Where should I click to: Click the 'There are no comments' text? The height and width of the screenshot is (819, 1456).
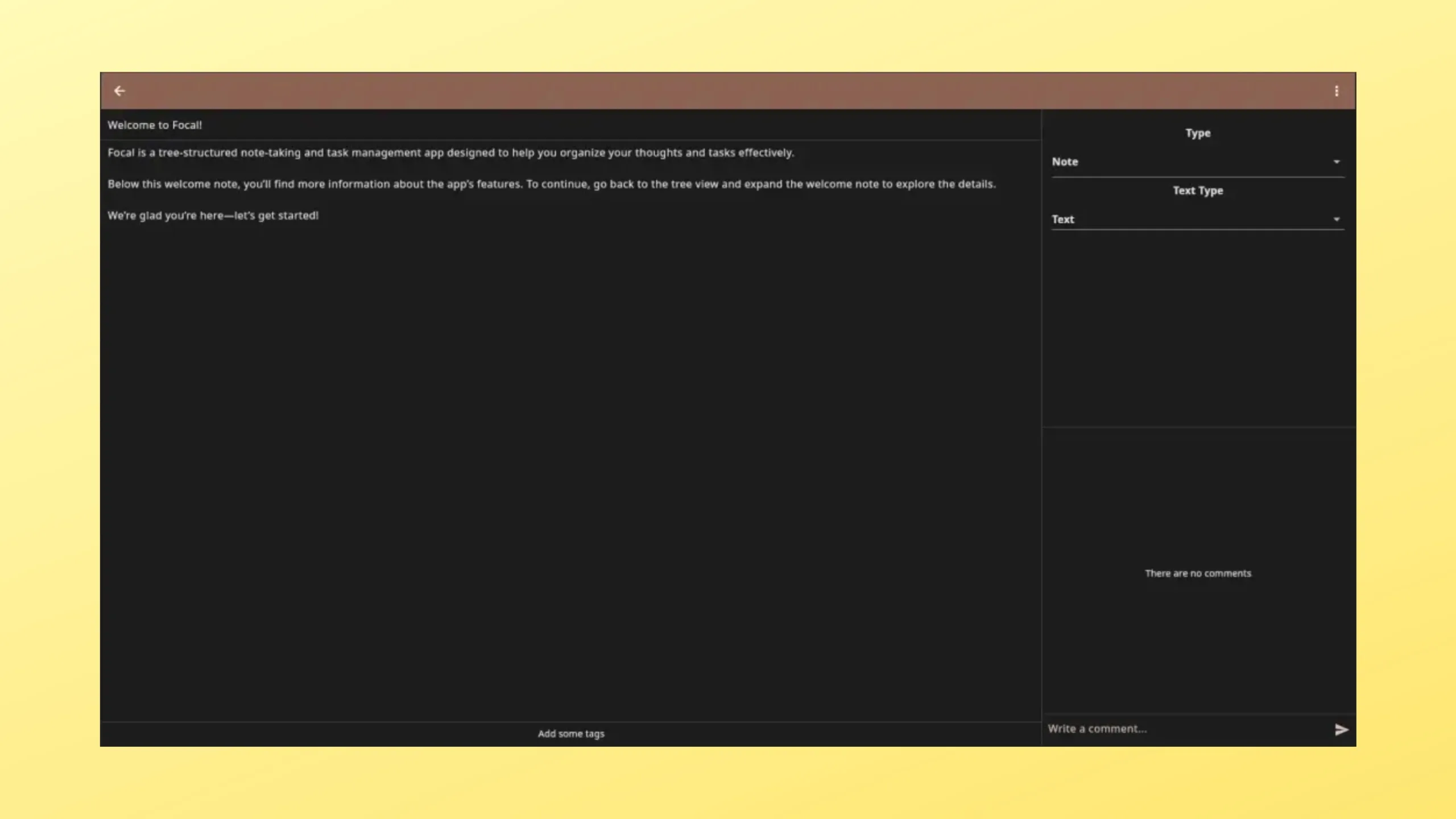click(1198, 573)
